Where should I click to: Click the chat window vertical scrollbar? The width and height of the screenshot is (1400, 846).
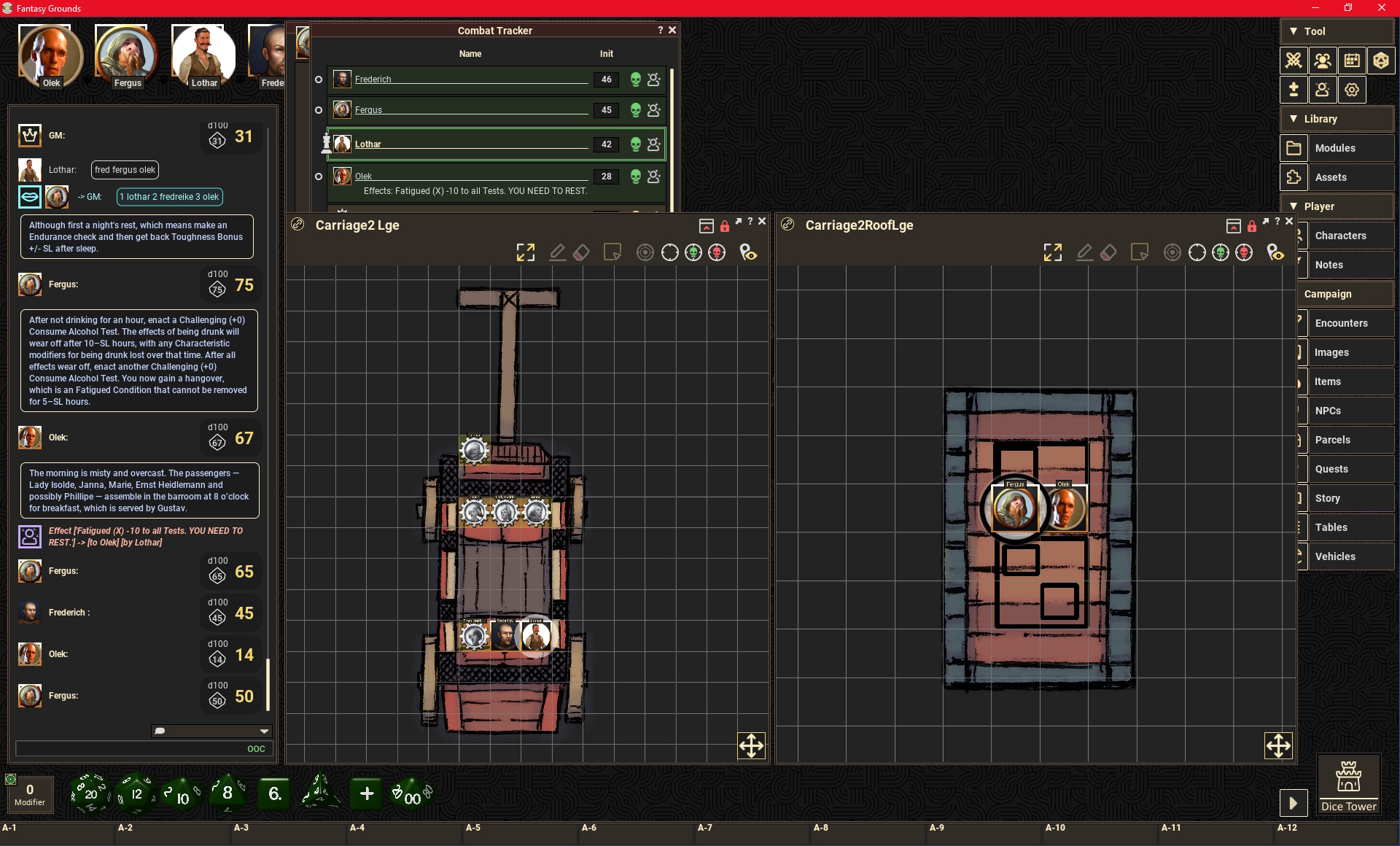coord(268,683)
